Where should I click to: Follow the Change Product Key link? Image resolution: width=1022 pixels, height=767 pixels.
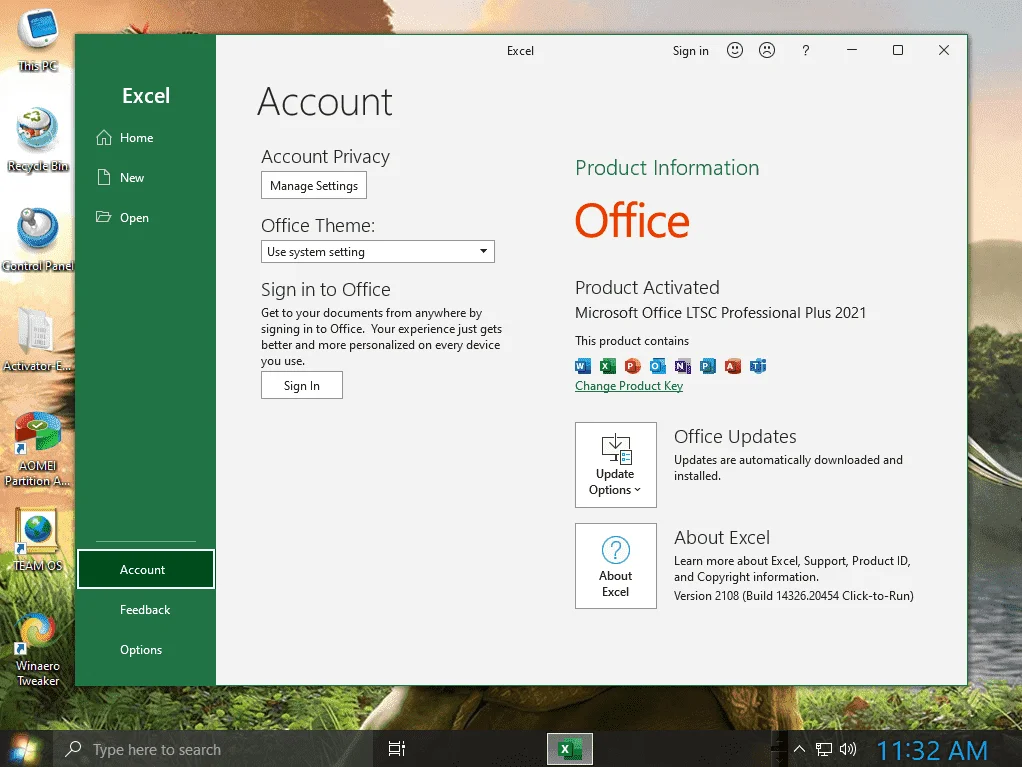pos(629,386)
